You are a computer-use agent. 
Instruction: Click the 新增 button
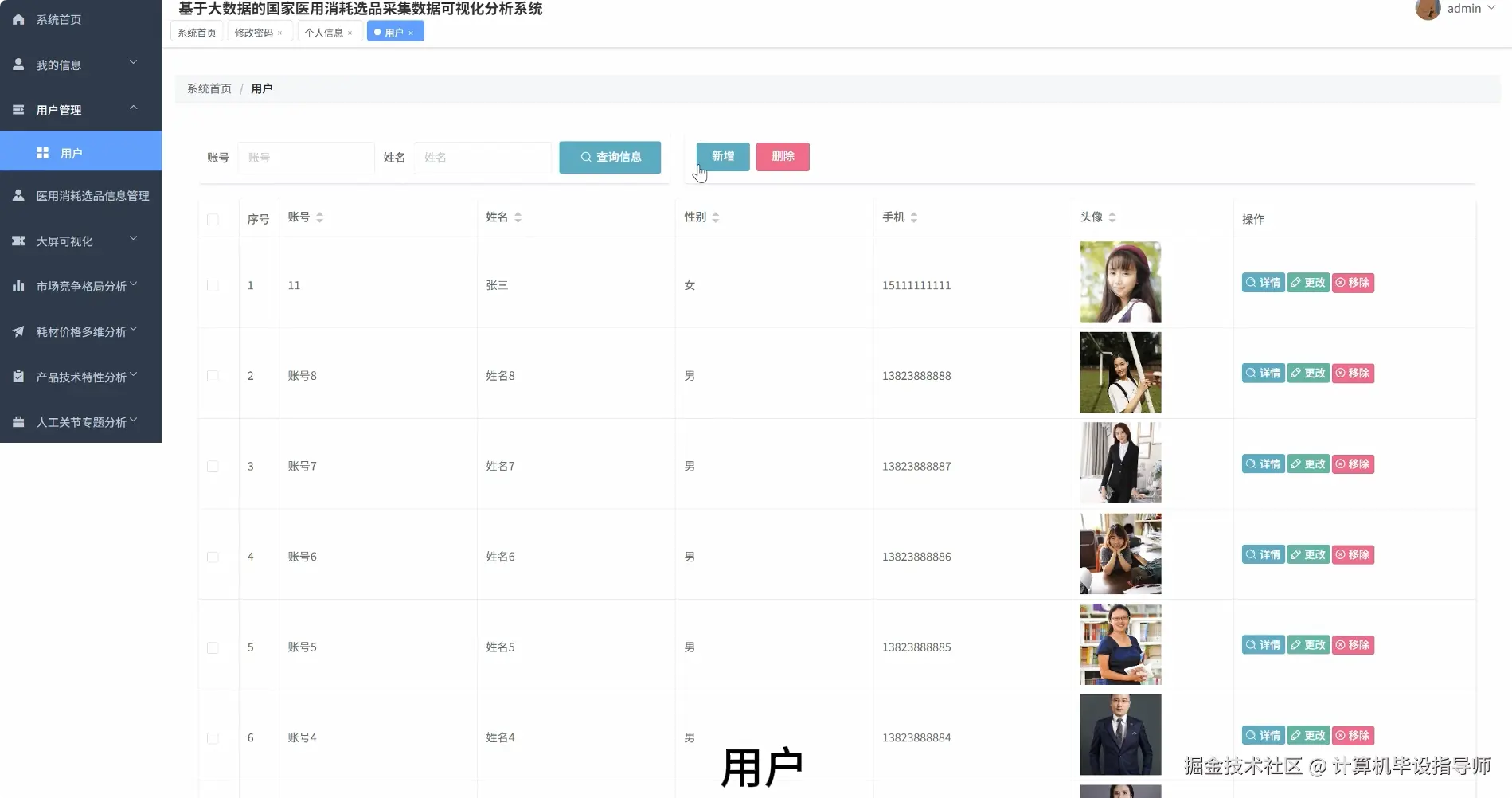pos(723,156)
